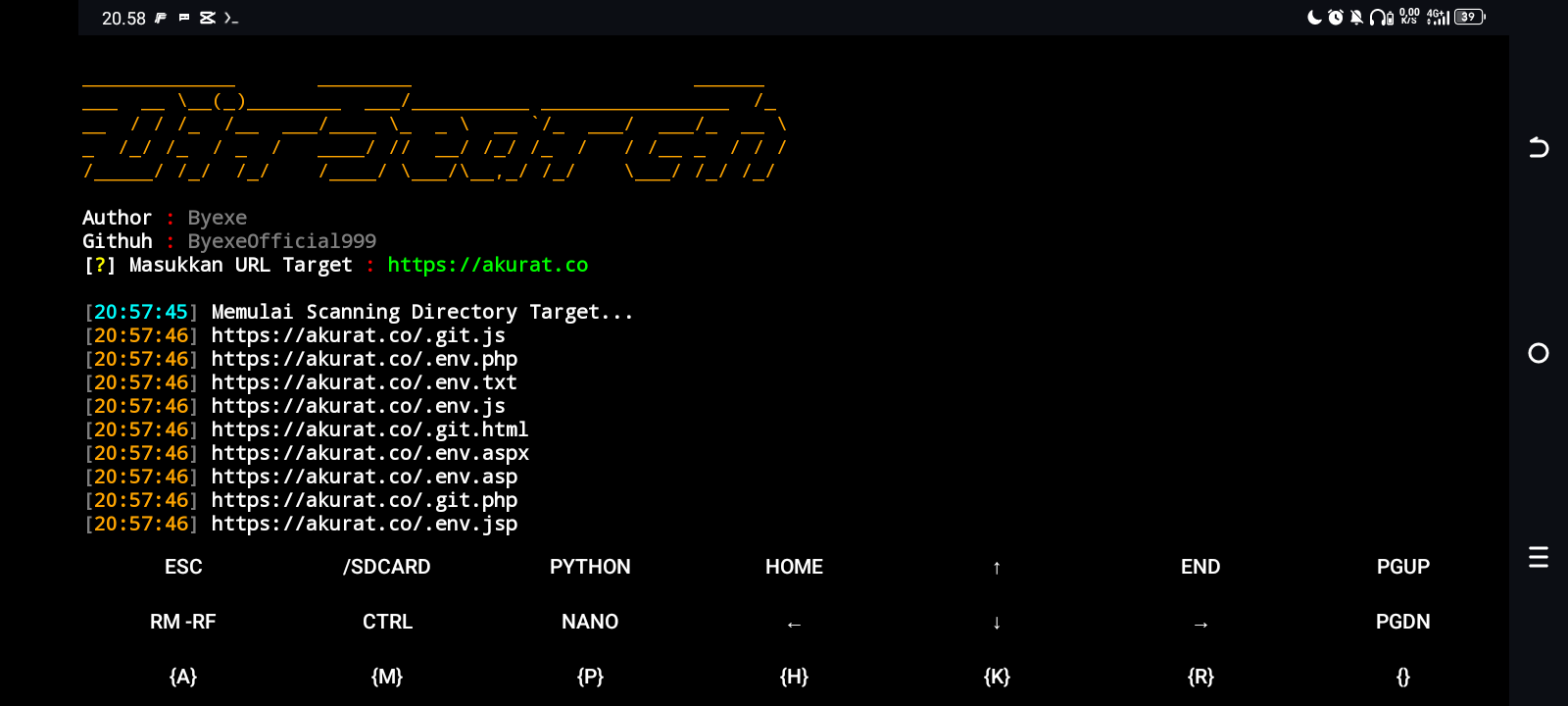Tap the PGUP key
This screenshot has width=1568, height=706.
pos(1403,567)
